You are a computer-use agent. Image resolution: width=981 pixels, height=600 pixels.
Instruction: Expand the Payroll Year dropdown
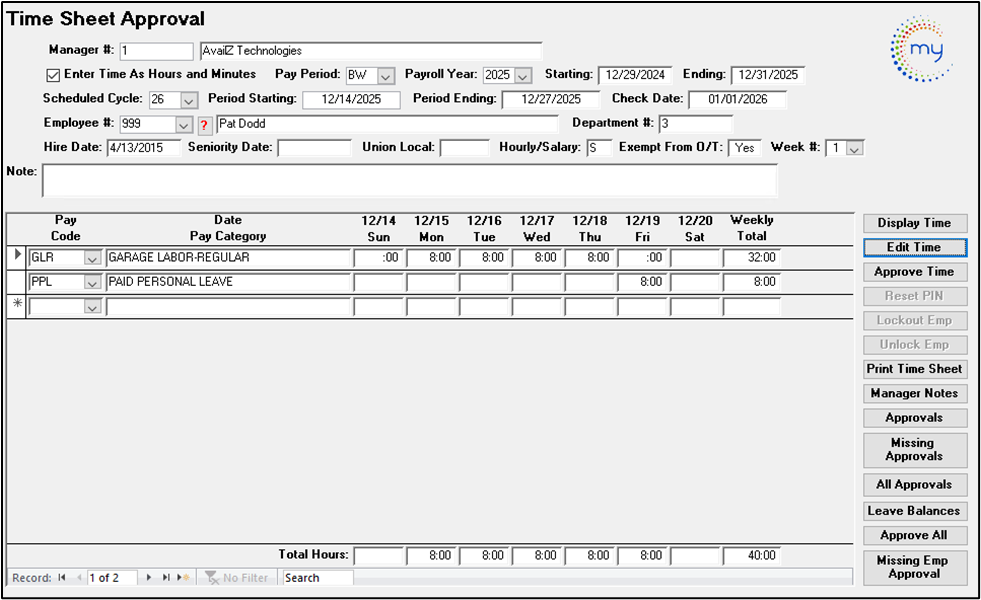523,76
